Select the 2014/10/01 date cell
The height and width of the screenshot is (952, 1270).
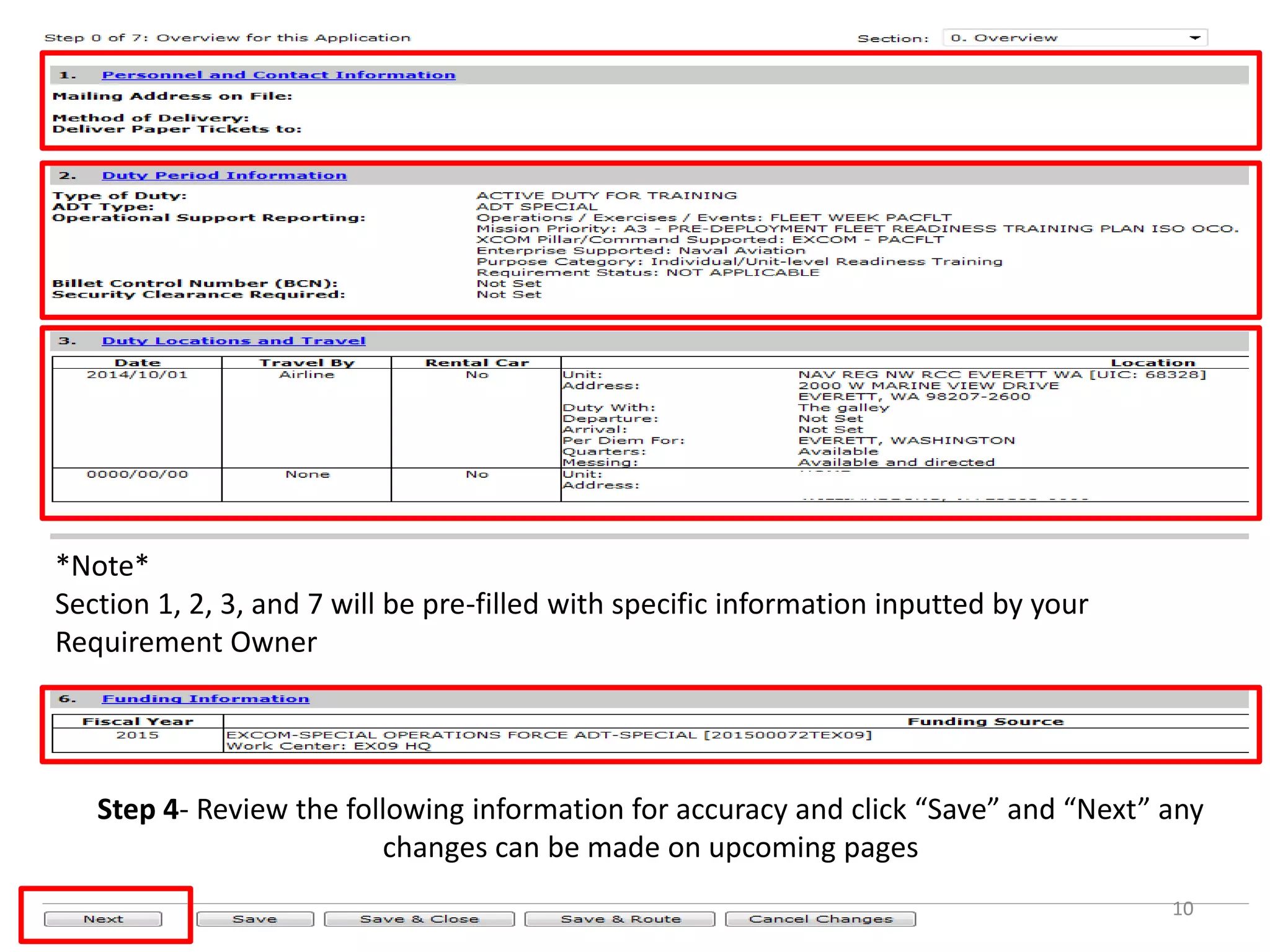point(137,374)
